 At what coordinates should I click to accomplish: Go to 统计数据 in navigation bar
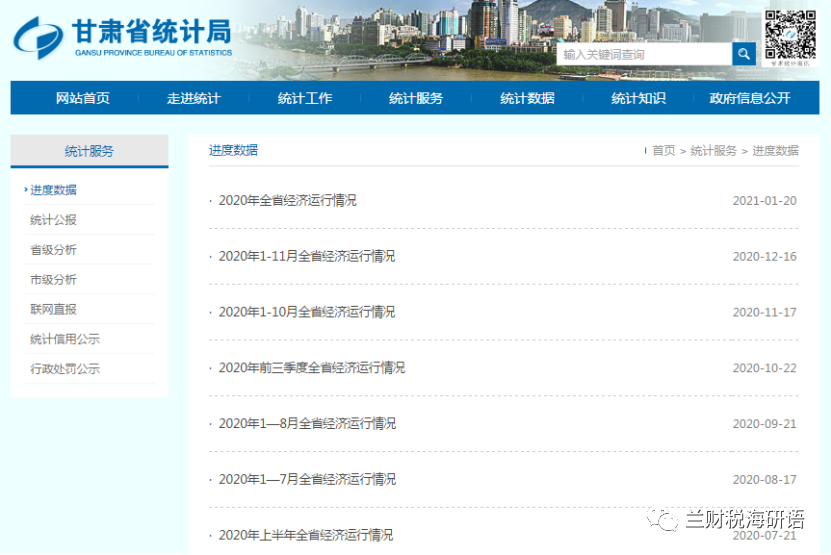click(x=527, y=98)
